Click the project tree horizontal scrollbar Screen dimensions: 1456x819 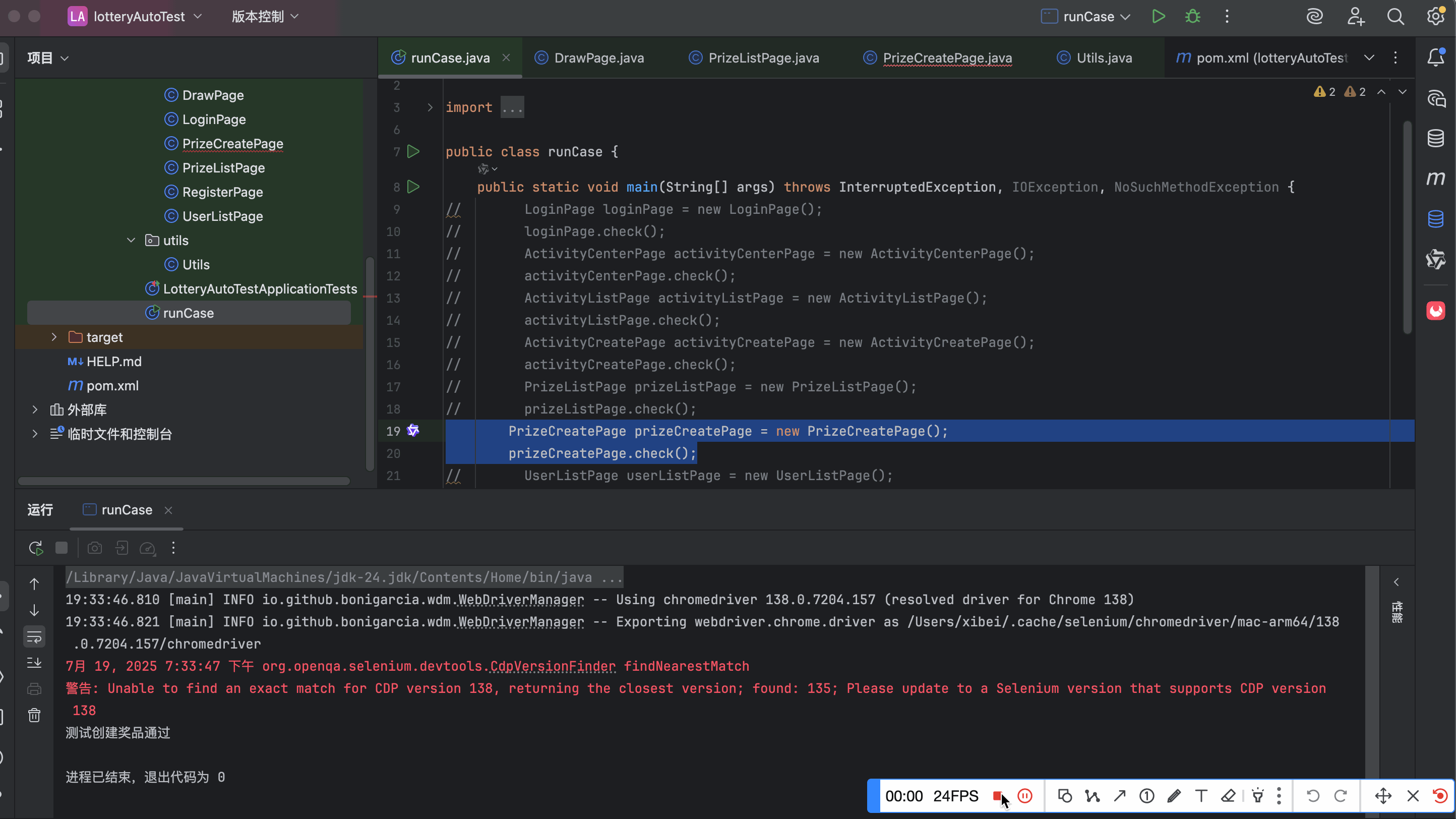point(184,481)
